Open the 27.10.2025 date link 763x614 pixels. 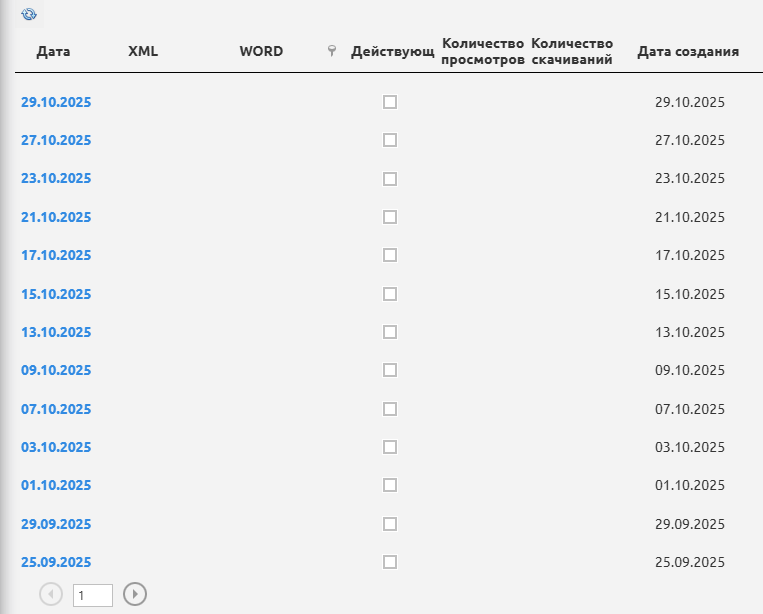tap(56, 140)
